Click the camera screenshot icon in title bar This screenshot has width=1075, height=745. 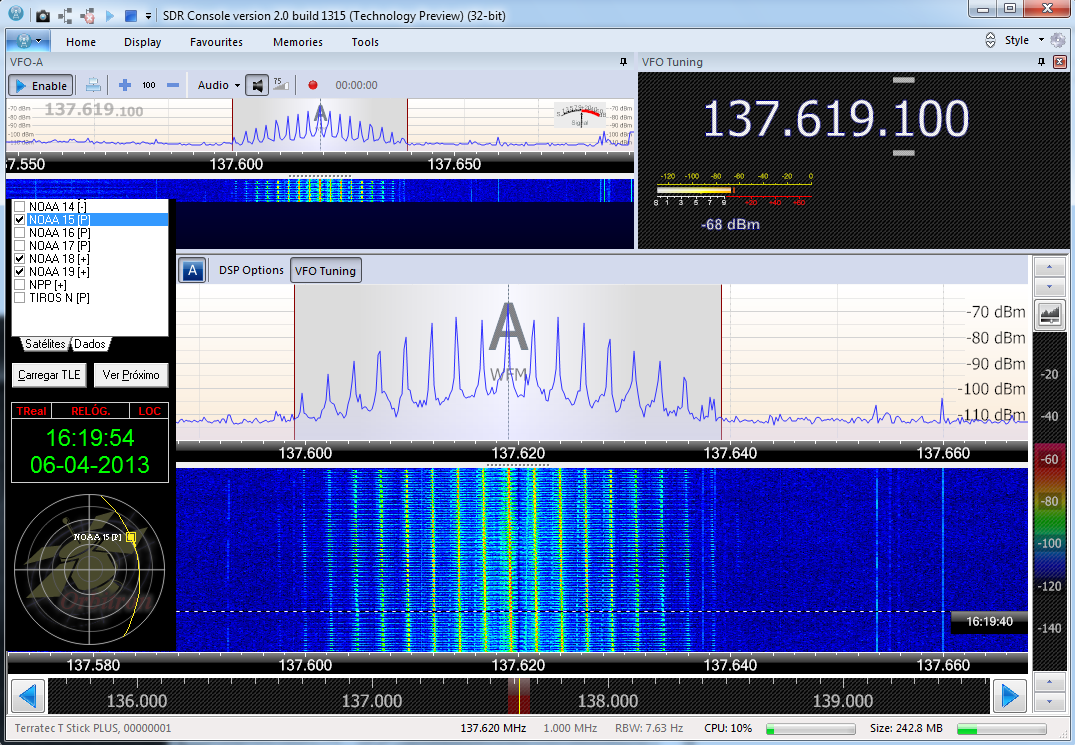point(43,16)
